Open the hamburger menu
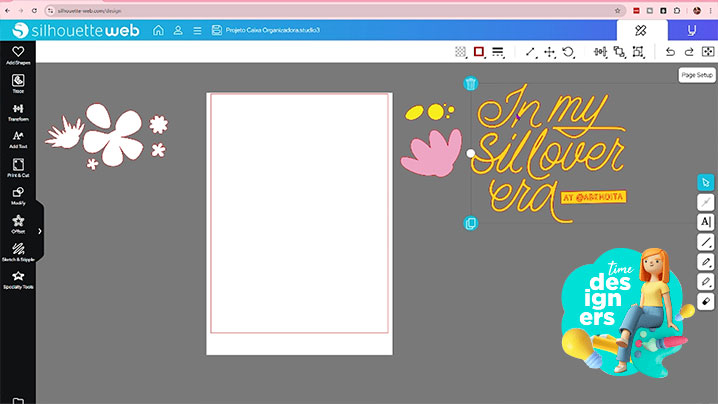The height and width of the screenshot is (404, 718). (x=198, y=31)
